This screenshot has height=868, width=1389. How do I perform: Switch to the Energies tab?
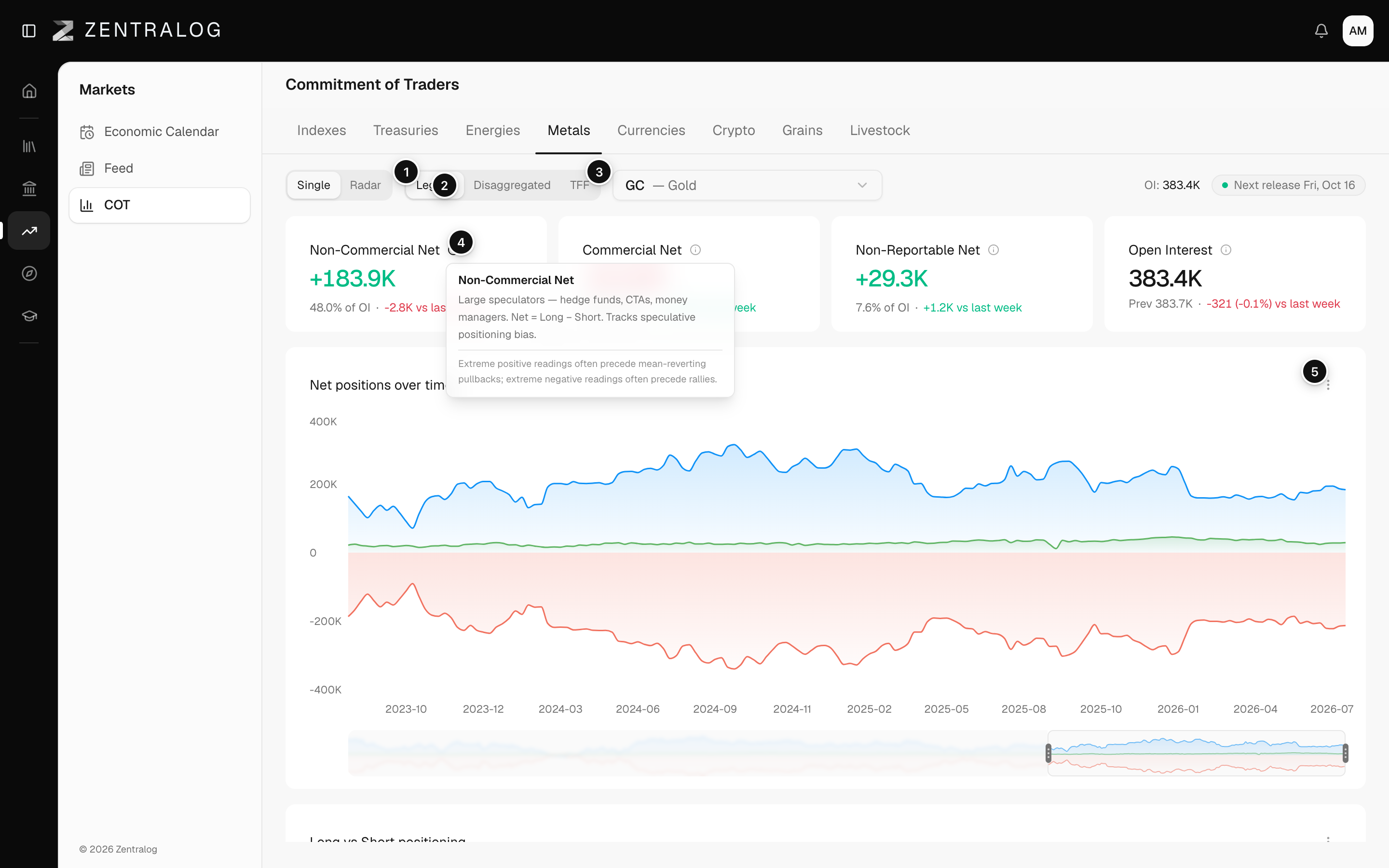(x=492, y=130)
